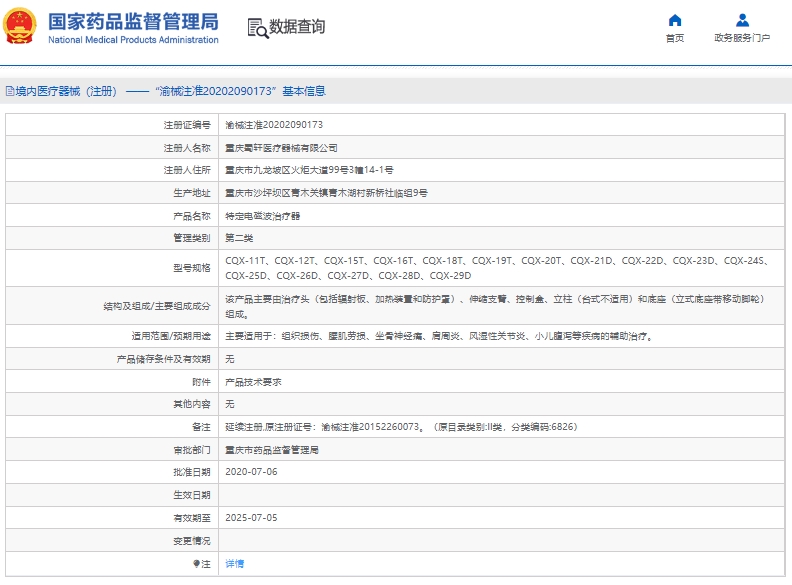Open the 首页 home icon

point(675,20)
